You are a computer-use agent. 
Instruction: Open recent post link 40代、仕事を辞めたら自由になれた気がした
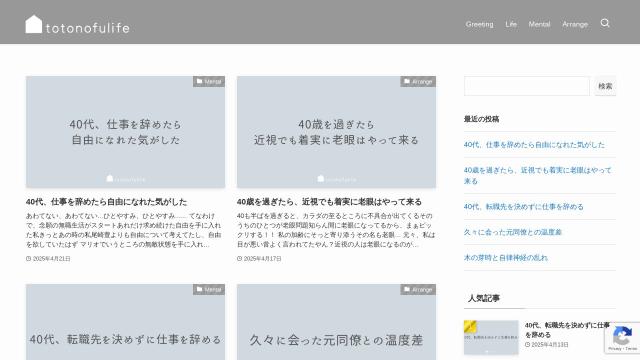click(534, 144)
